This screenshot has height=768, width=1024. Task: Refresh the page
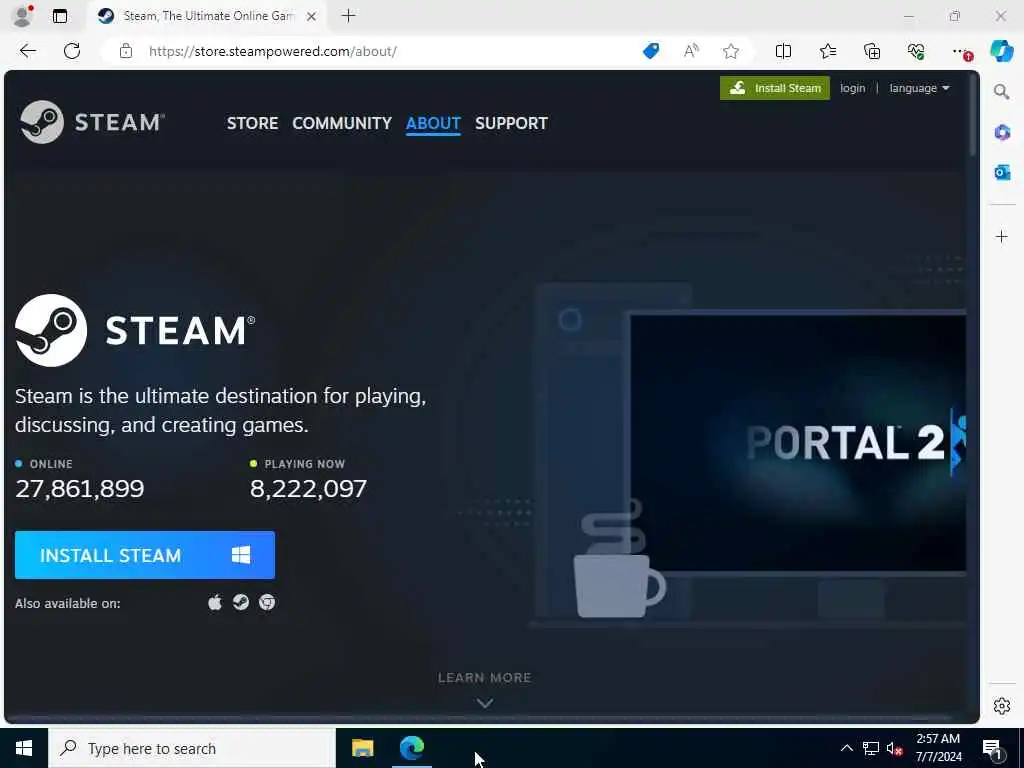tap(72, 51)
